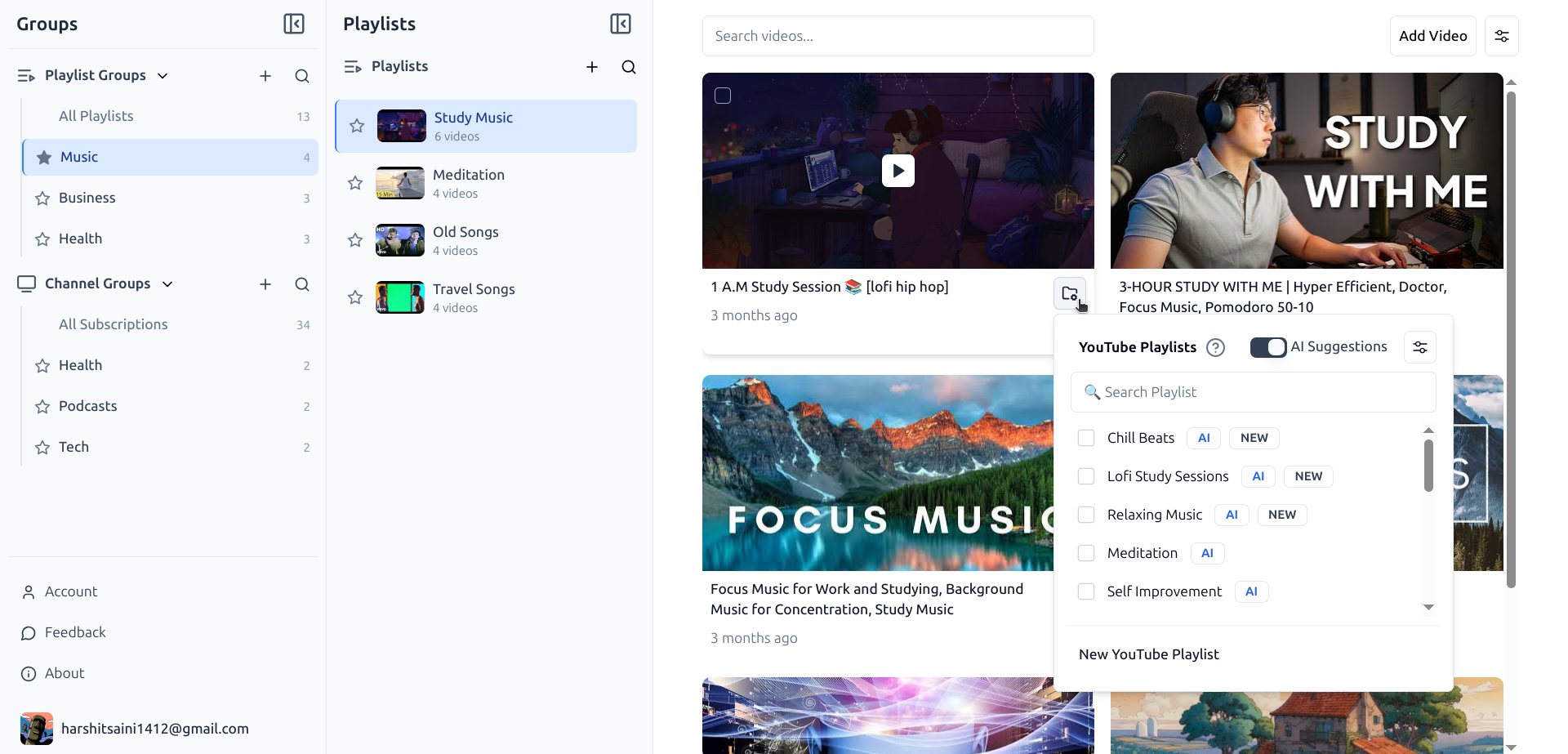Image resolution: width=1568 pixels, height=754 pixels.
Task: Collapse the Groups sidebar panel
Action: point(294,24)
